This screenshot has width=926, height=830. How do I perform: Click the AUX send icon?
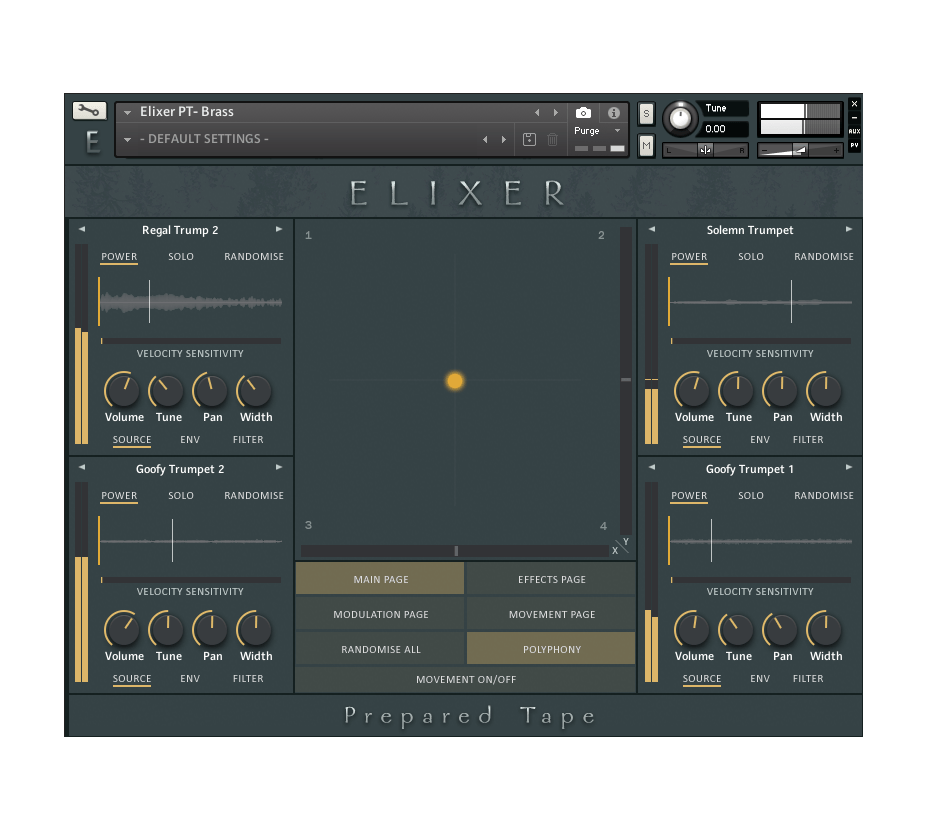855,130
